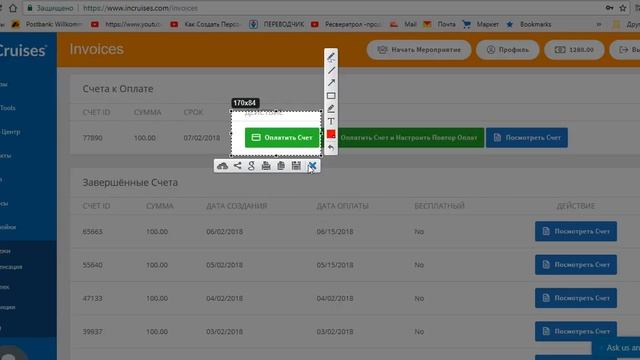Open Tools in the left sidebar
This screenshot has width=640, height=360.
(8, 108)
